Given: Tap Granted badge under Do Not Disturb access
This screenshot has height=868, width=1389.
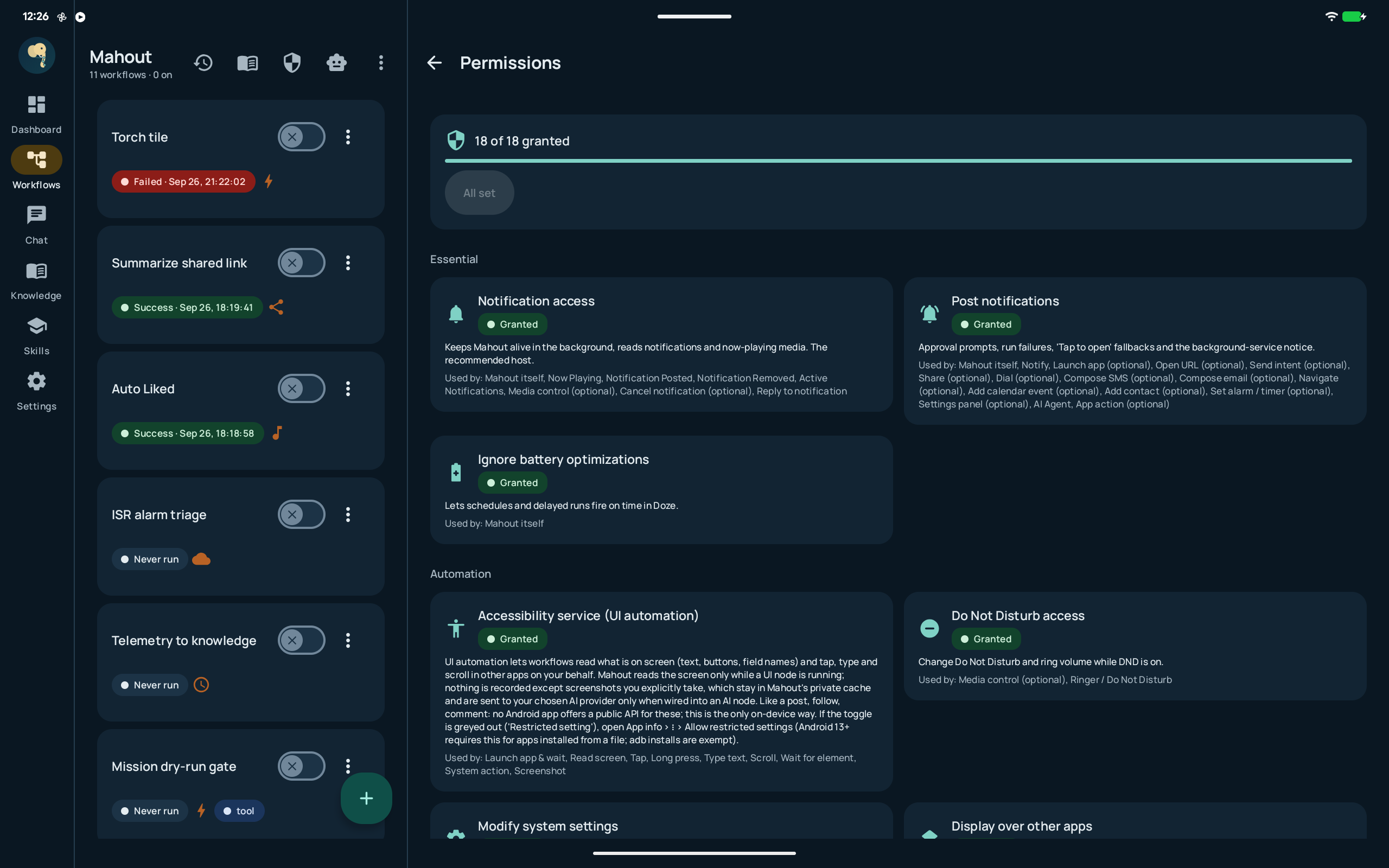Looking at the screenshot, I should [985, 639].
